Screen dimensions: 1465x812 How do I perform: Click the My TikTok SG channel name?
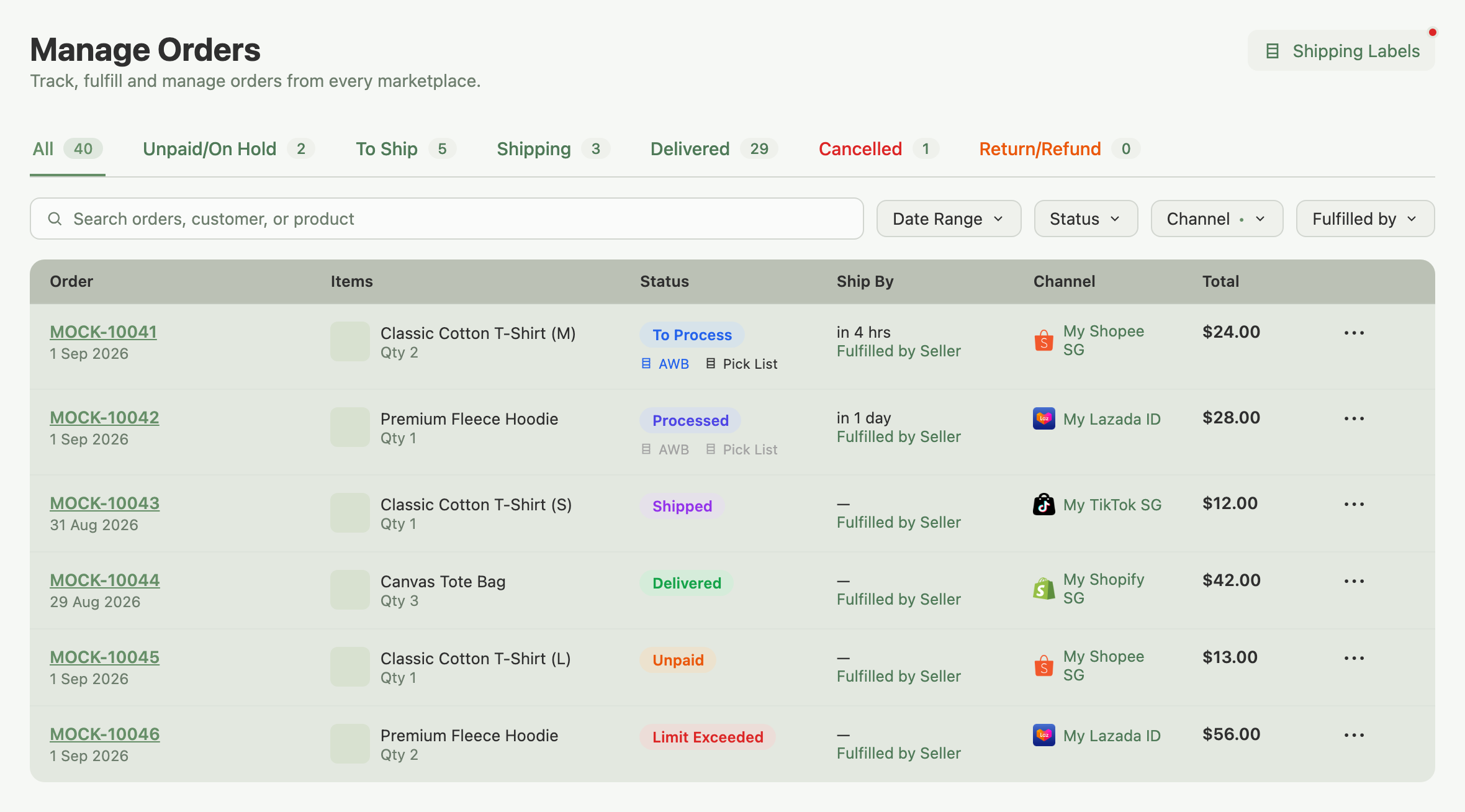coord(1112,505)
